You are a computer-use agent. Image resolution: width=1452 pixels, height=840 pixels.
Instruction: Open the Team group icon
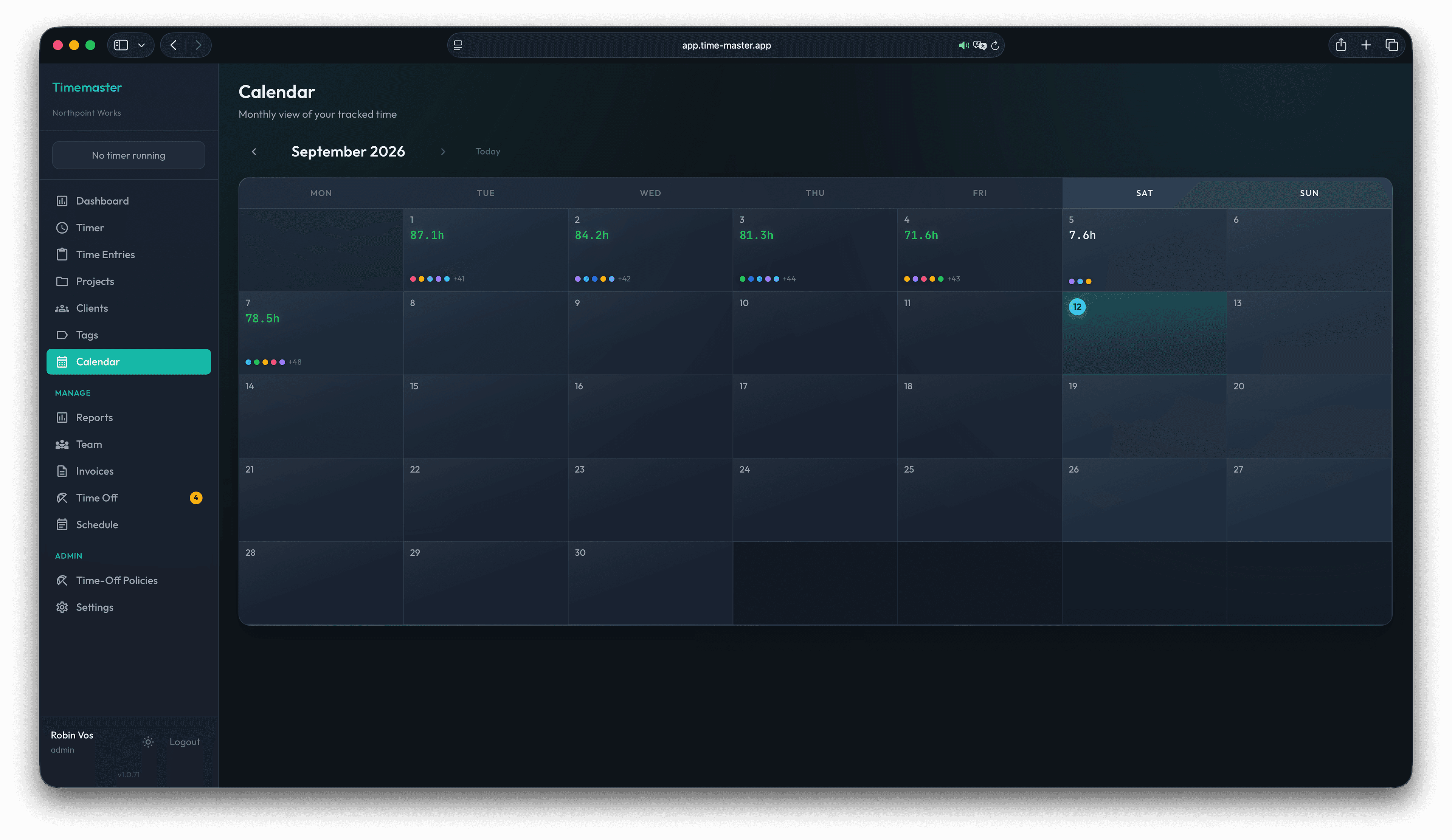coord(62,444)
